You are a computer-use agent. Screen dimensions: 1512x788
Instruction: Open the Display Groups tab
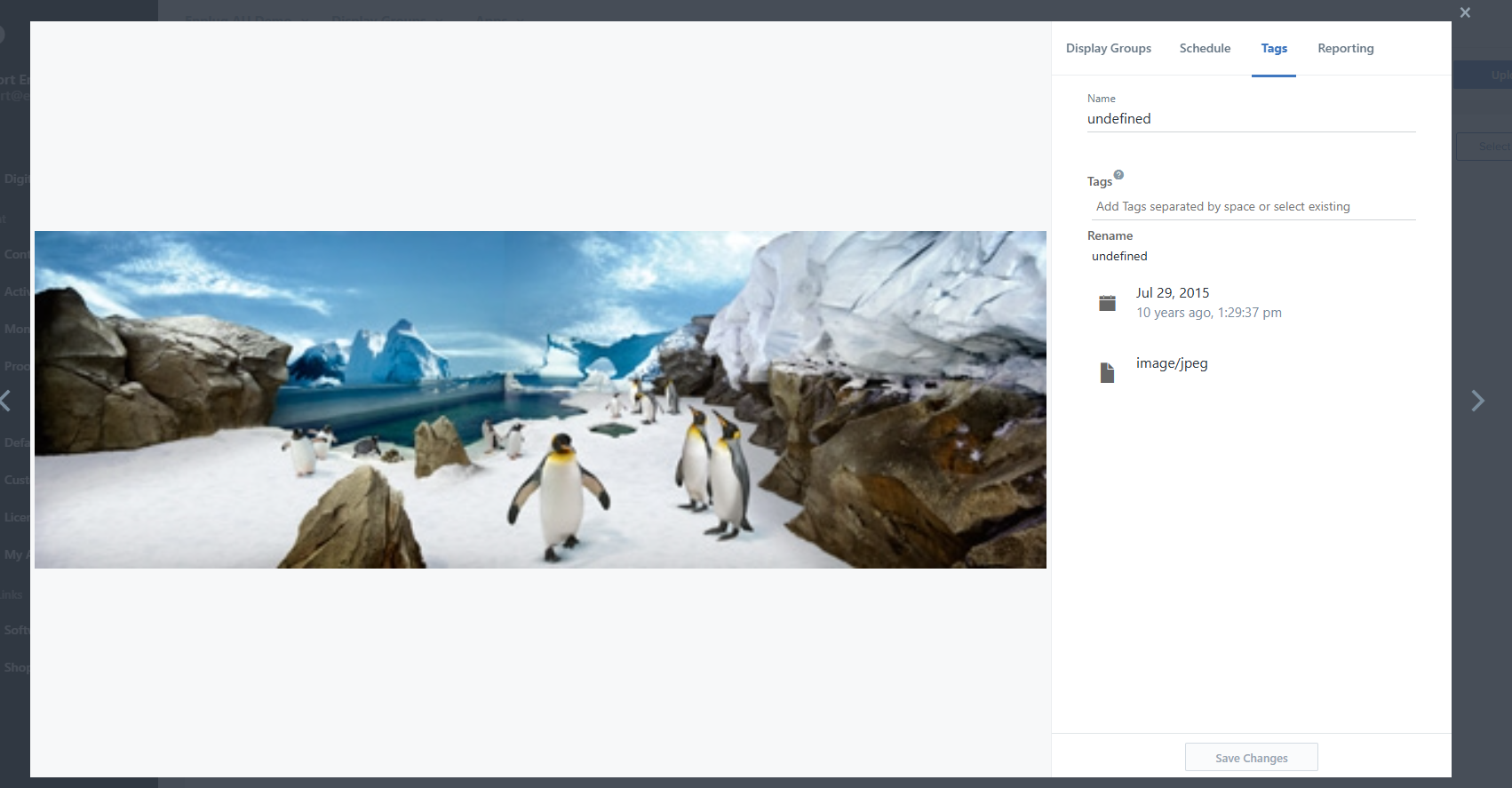pyautogui.click(x=1108, y=49)
